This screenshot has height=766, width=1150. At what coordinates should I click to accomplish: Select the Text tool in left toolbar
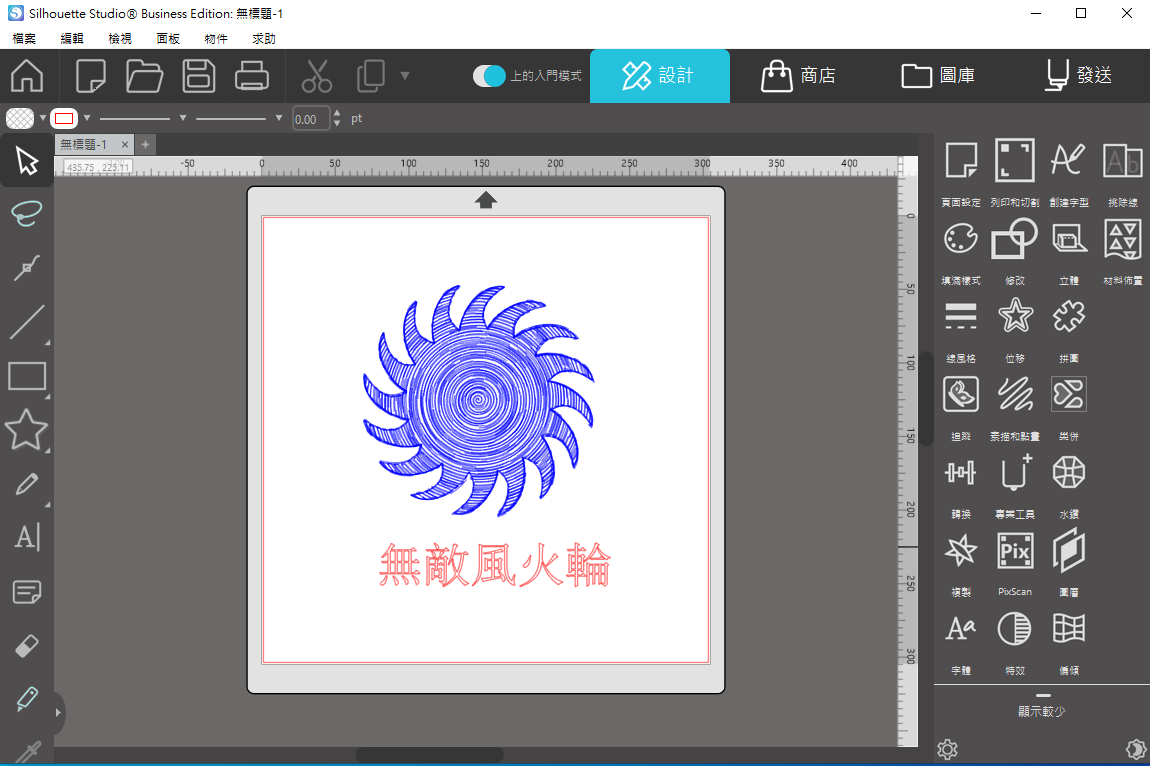tap(26, 538)
